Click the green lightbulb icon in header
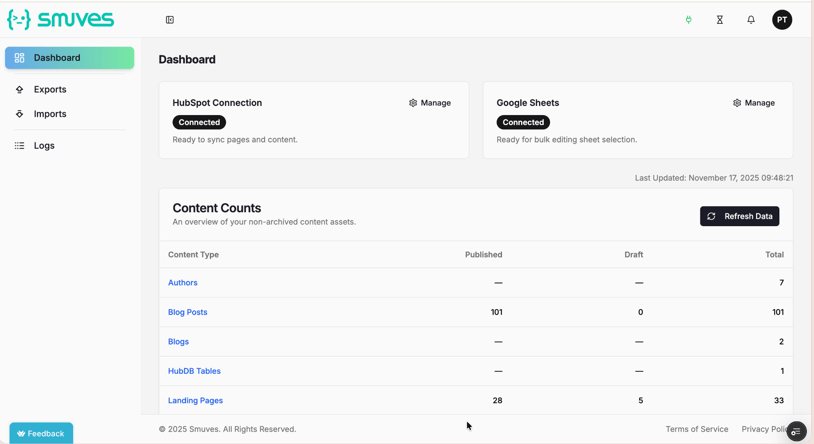The image size is (814, 444). pyautogui.click(x=688, y=20)
